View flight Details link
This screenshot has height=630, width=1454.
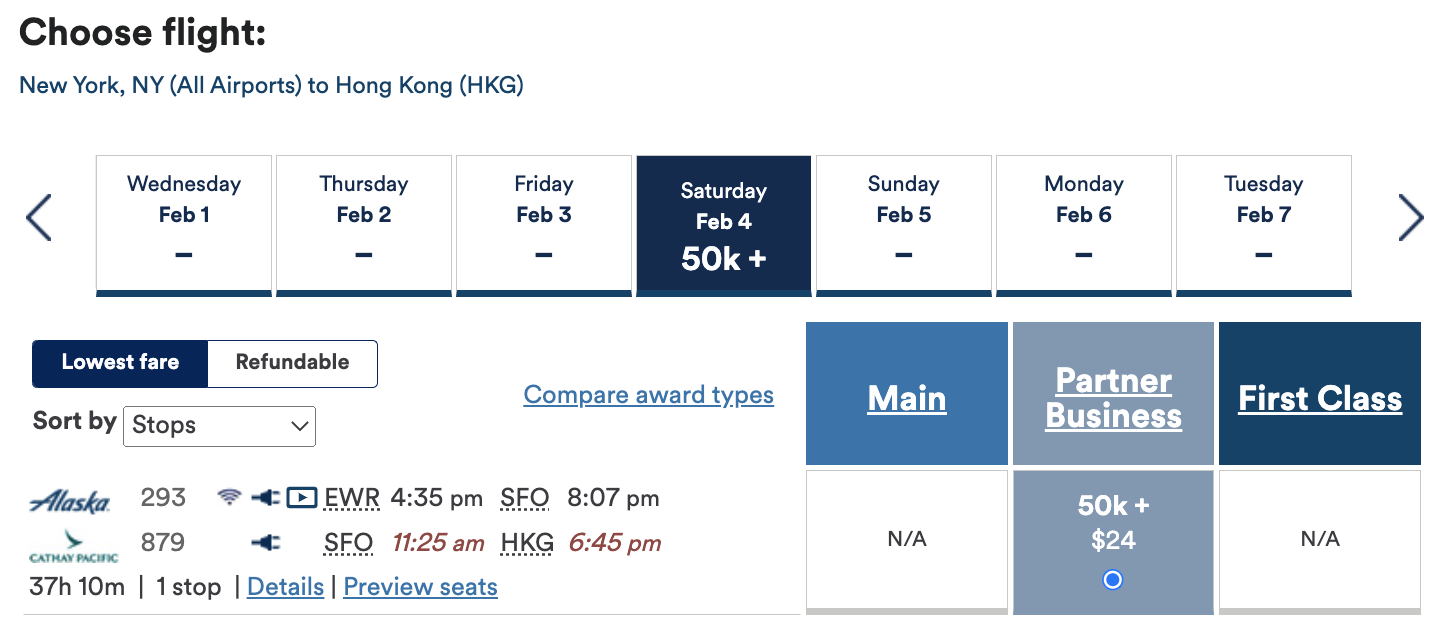[x=285, y=587]
